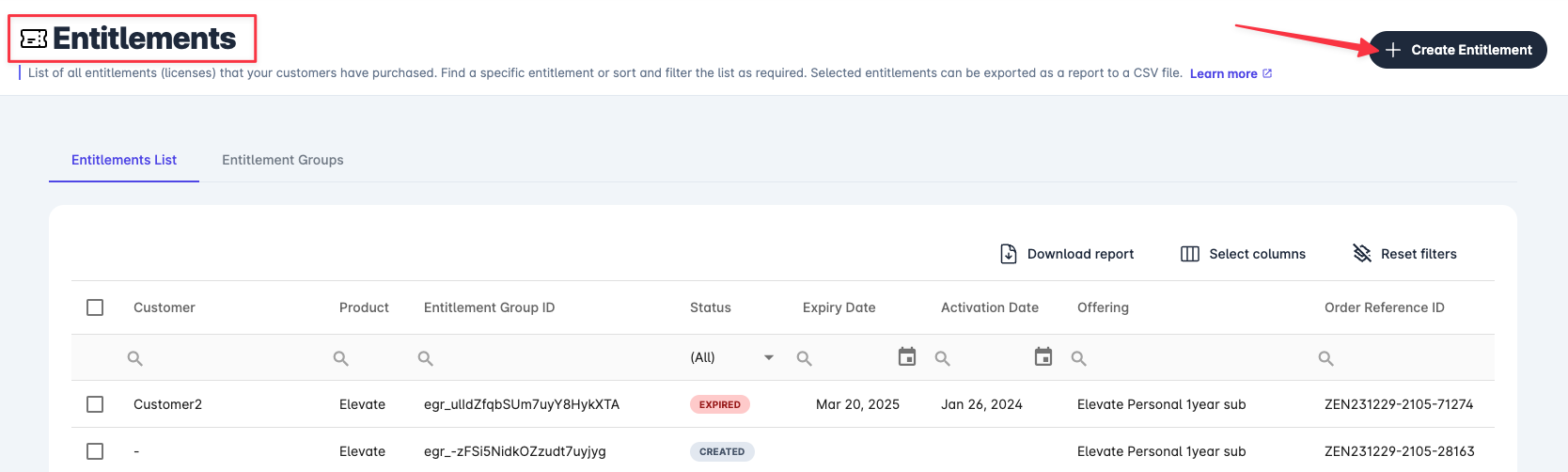Click Elevate product in CREATED row

[x=362, y=451]
